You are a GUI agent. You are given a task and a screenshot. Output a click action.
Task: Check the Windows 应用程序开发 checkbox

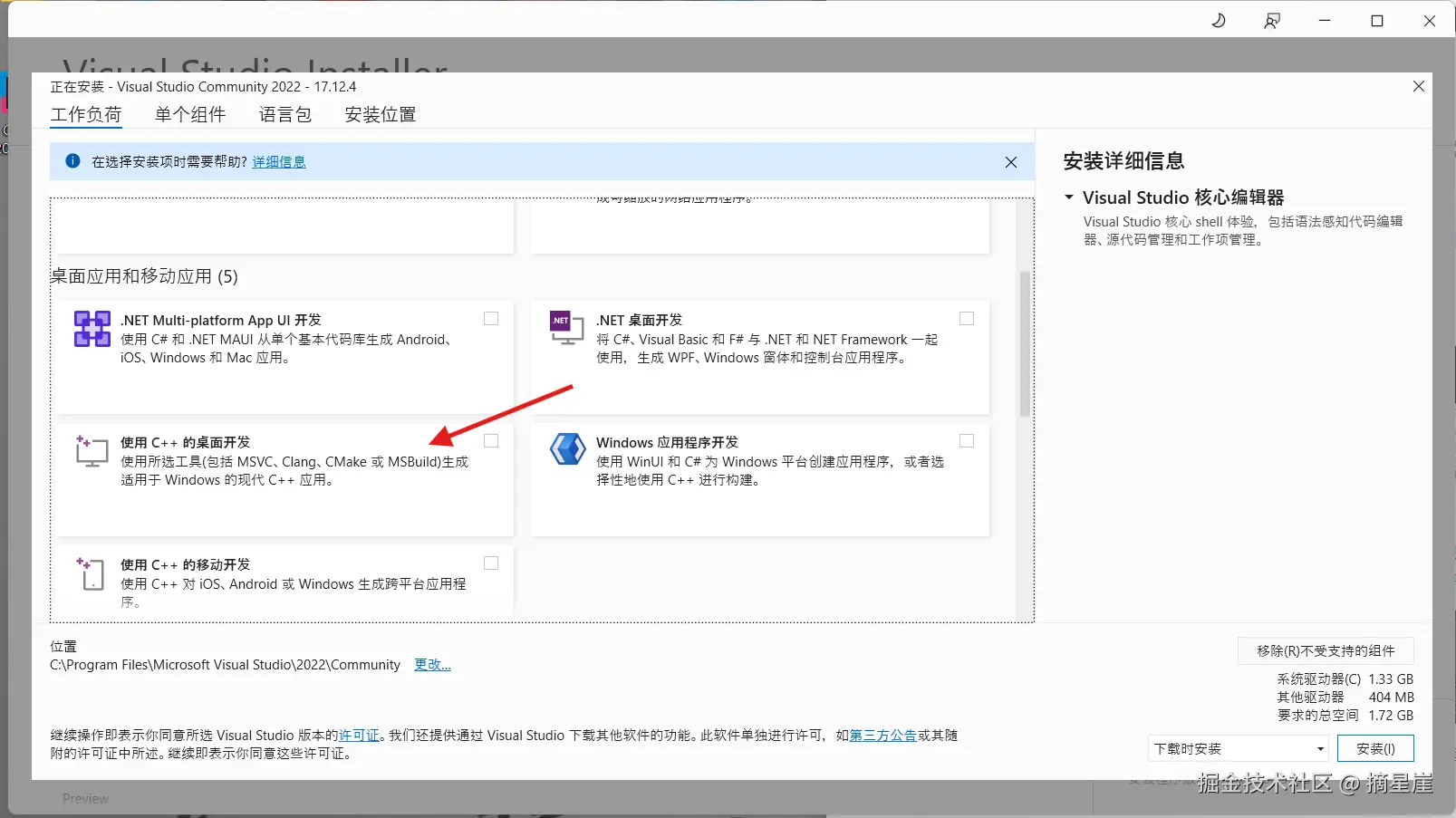pos(967,441)
